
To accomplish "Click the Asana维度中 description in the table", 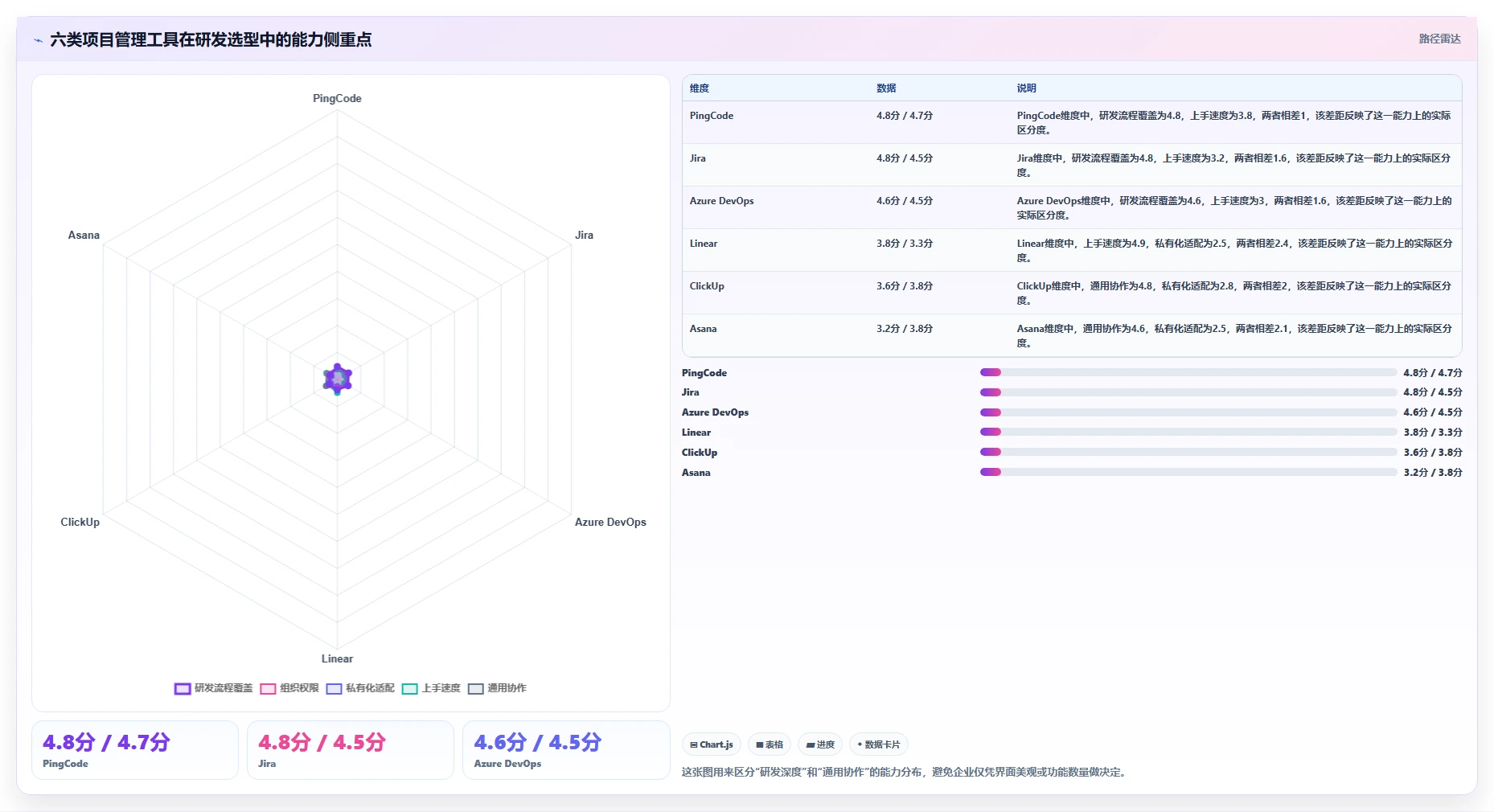I will pos(1234,336).
